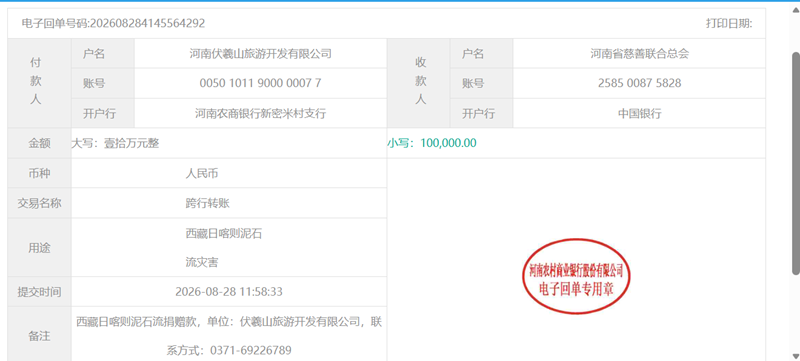Select payee account 2585 0087 5828
800x361 pixels.
[639, 83]
